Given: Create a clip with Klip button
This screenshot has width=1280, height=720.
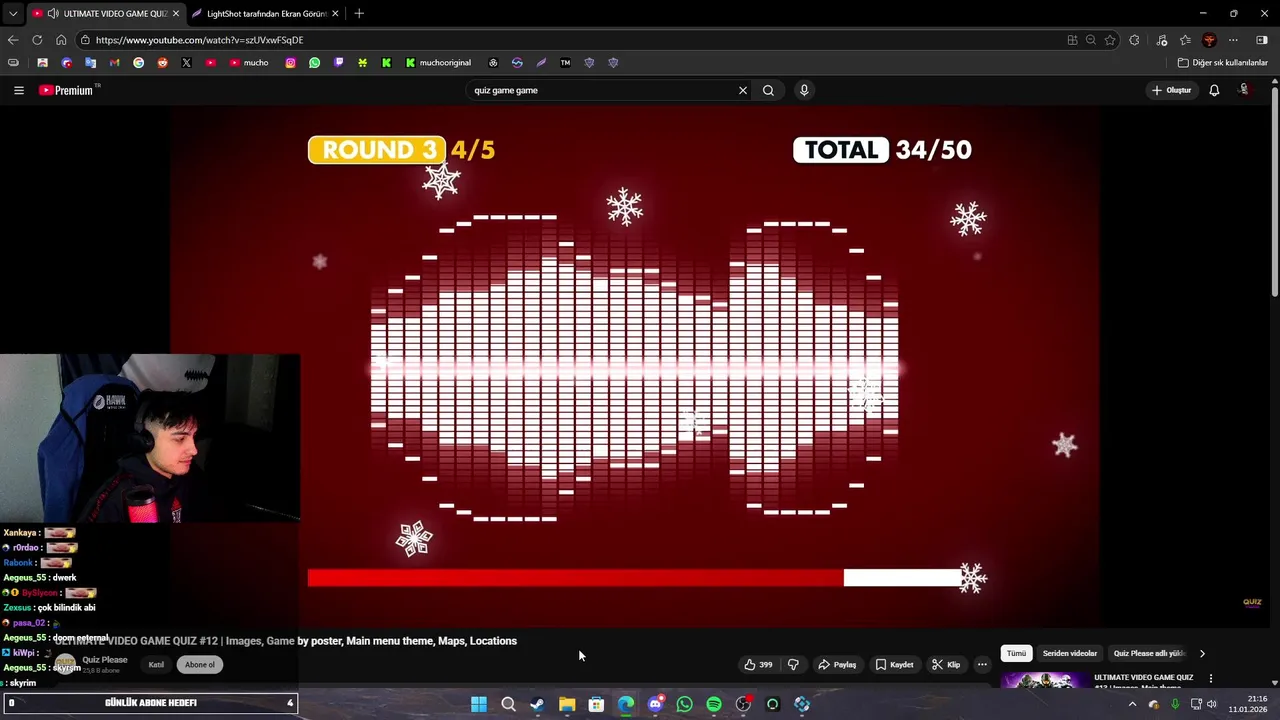Looking at the screenshot, I should (x=946, y=664).
